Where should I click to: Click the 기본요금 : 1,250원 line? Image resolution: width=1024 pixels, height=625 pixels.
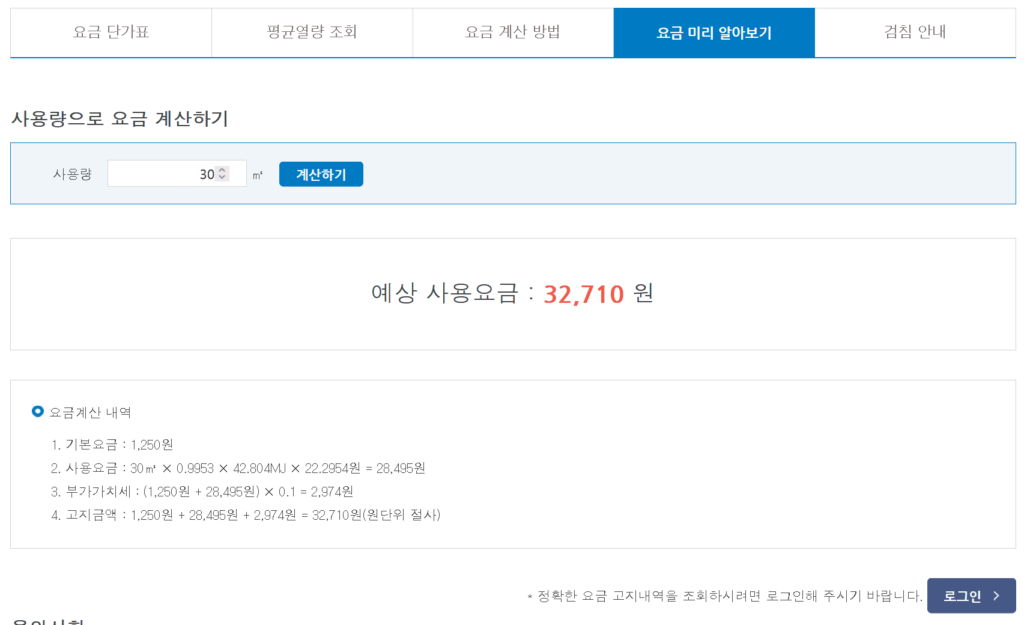pos(112,445)
